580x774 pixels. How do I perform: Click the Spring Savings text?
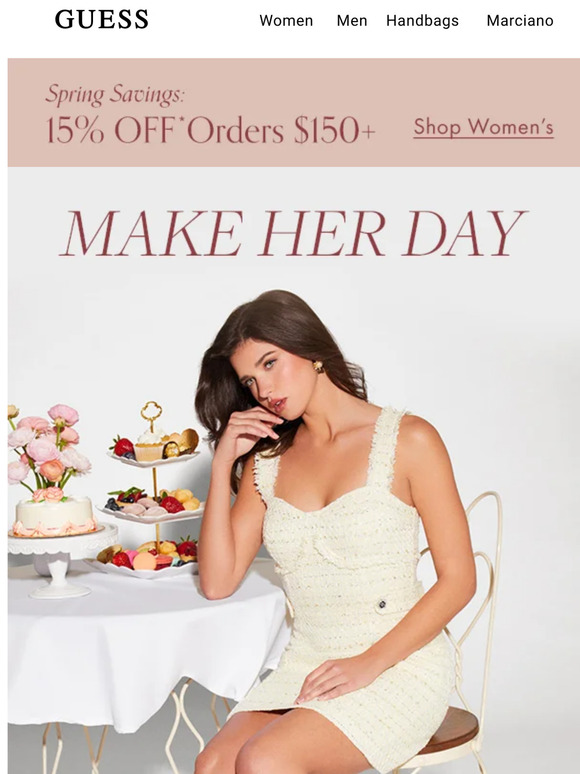tap(115, 94)
